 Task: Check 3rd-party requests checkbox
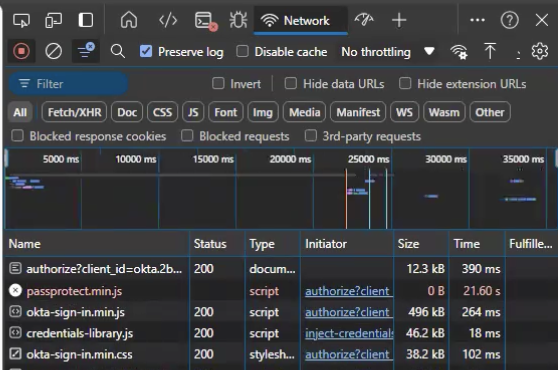tap(310, 136)
